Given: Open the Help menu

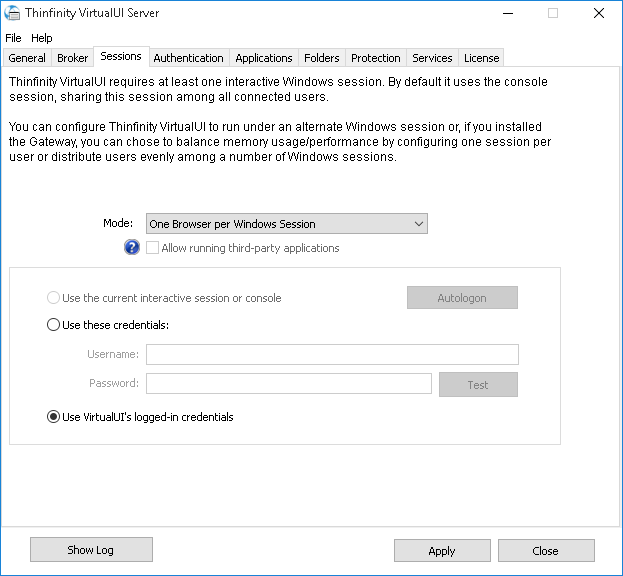Looking at the screenshot, I should pyautogui.click(x=42, y=38).
